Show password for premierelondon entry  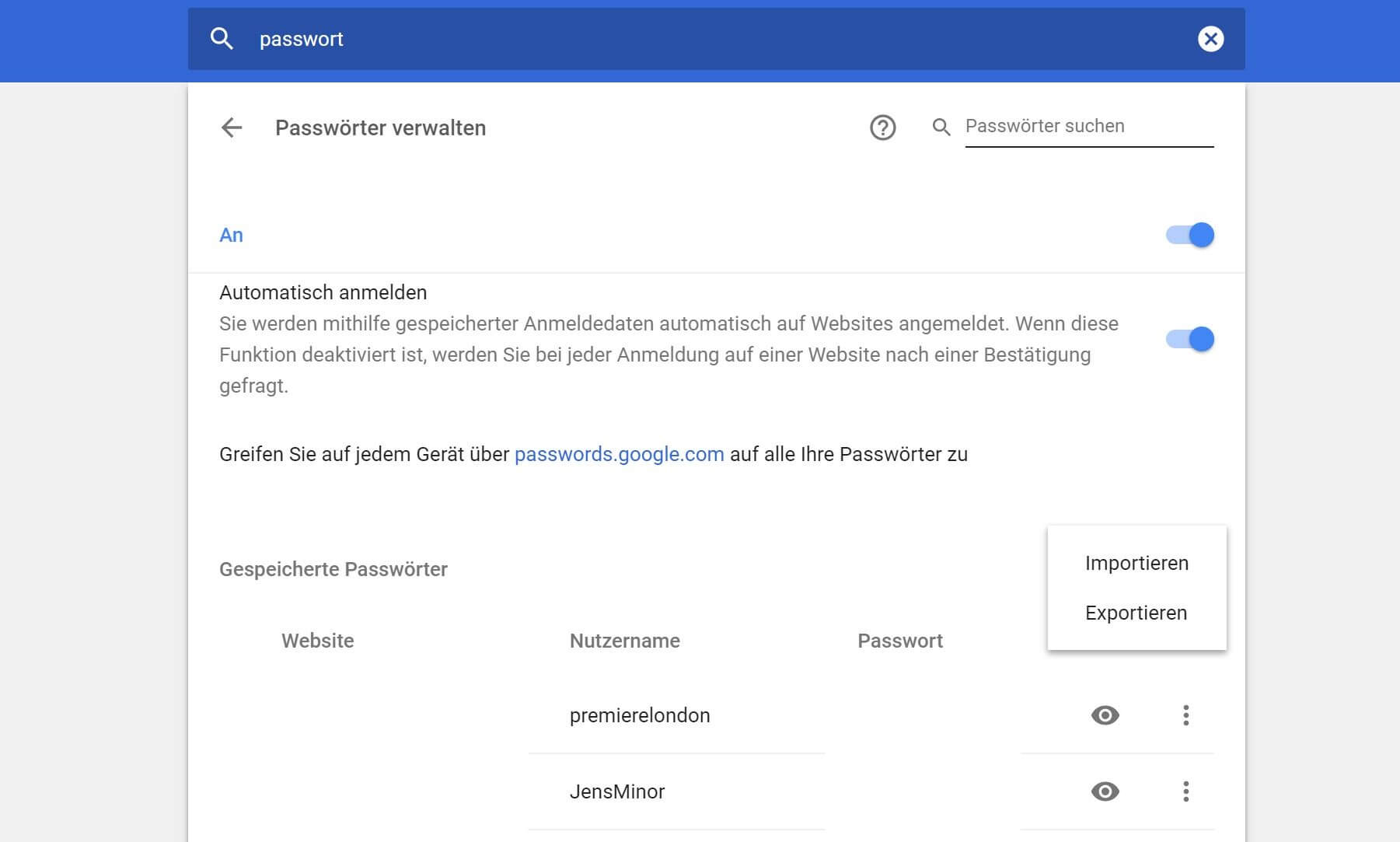click(1105, 715)
